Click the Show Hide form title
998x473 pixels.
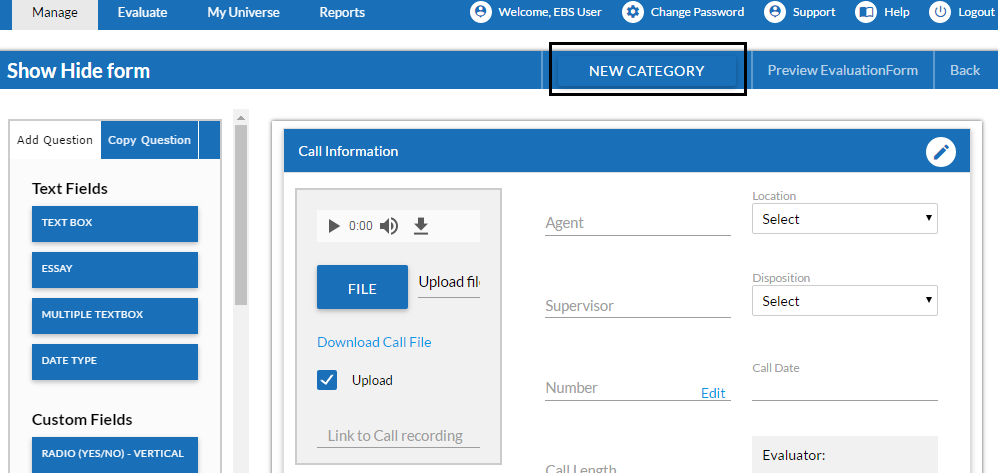(78, 71)
